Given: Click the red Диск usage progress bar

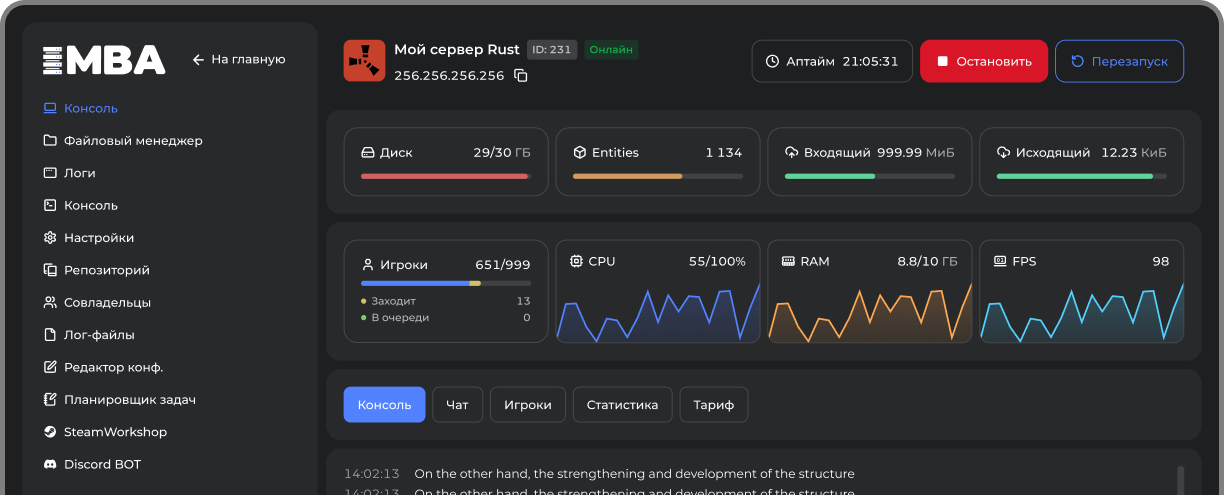Looking at the screenshot, I should (445, 176).
